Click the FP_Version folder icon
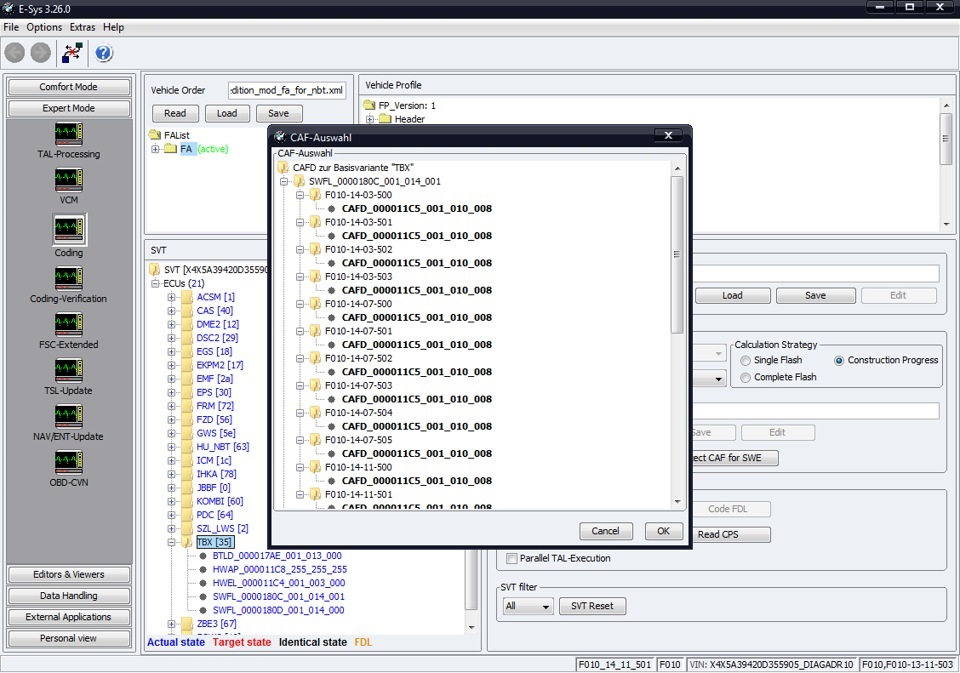The height and width of the screenshot is (673, 960). [x=369, y=105]
